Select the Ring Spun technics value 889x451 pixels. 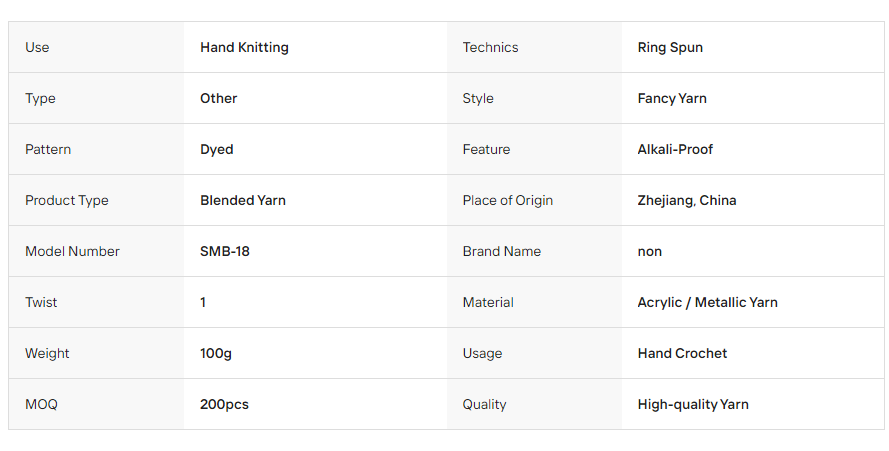click(670, 48)
